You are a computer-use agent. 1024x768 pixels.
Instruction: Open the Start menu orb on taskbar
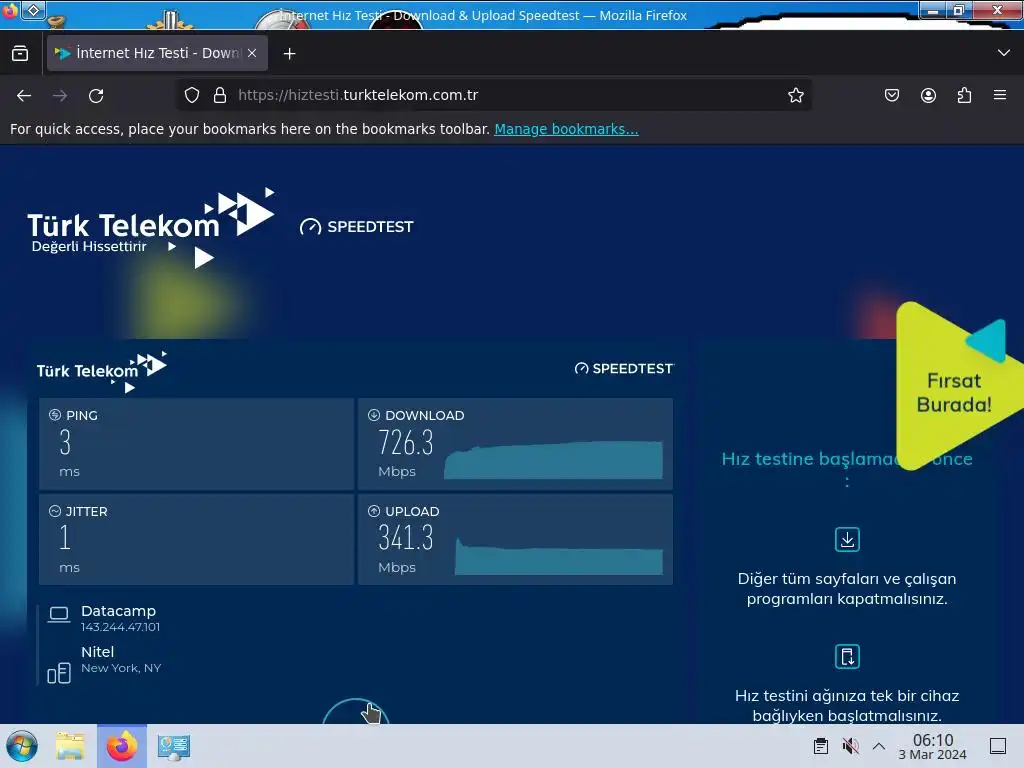click(x=22, y=746)
